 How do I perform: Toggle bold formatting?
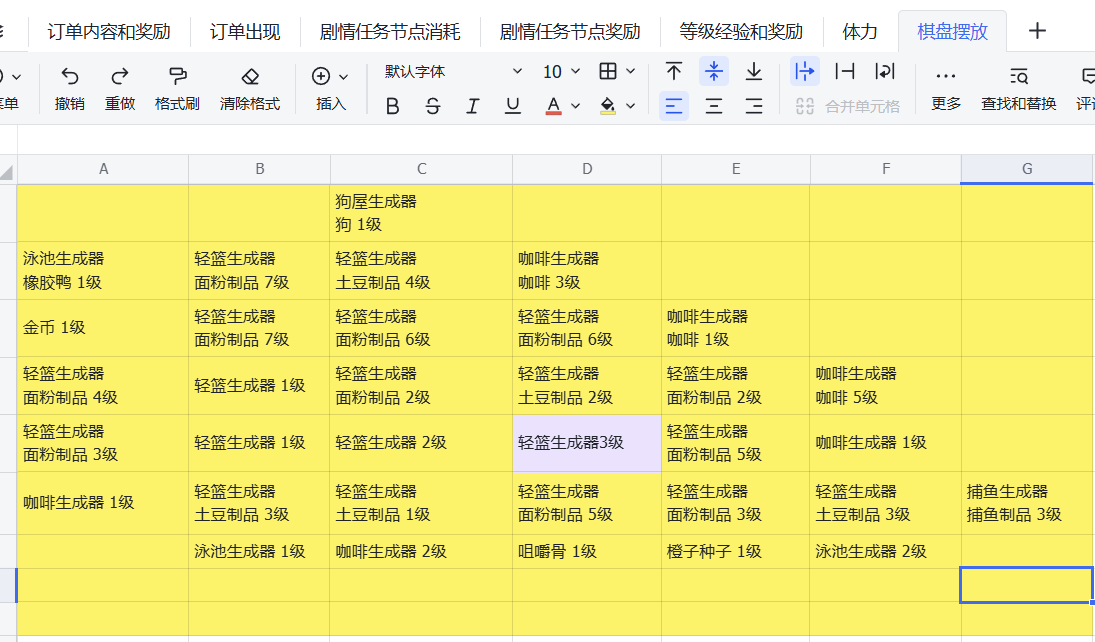392,106
